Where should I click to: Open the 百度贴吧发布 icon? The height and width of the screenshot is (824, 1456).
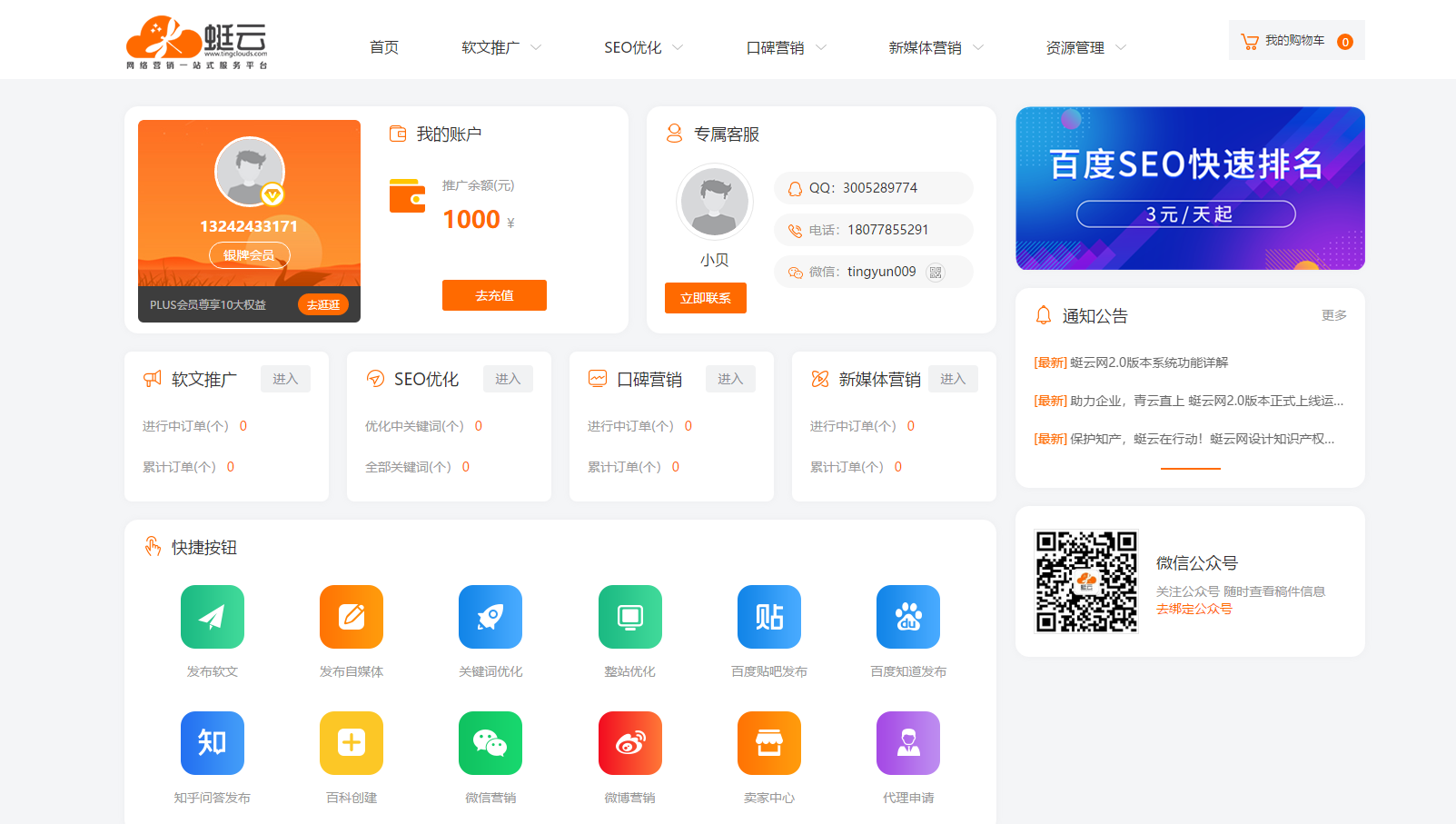coord(769,617)
